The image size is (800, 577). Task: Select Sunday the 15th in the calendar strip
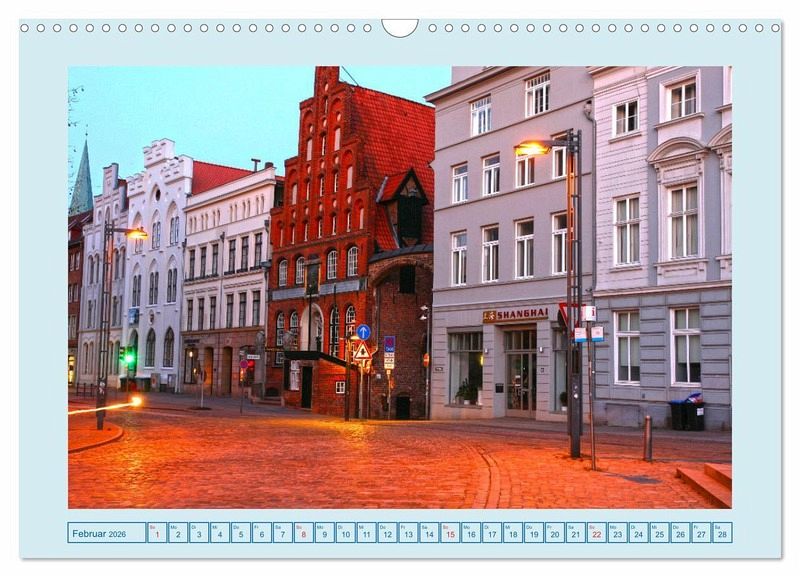click(450, 532)
